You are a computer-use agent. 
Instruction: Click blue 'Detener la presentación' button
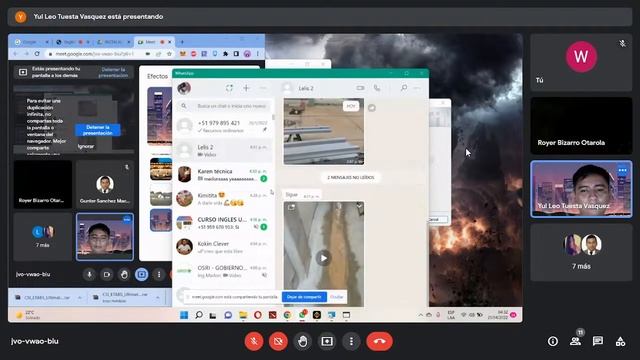coord(98,130)
